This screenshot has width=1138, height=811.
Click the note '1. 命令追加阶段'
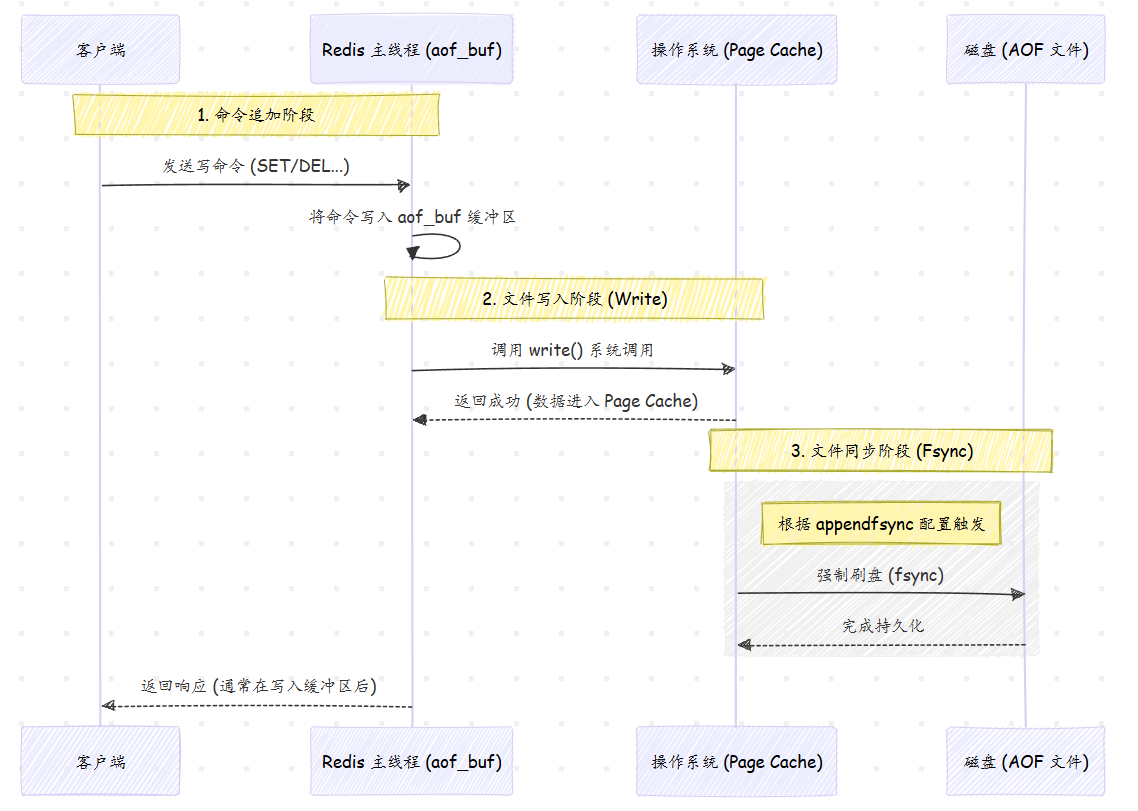(256, 114)
